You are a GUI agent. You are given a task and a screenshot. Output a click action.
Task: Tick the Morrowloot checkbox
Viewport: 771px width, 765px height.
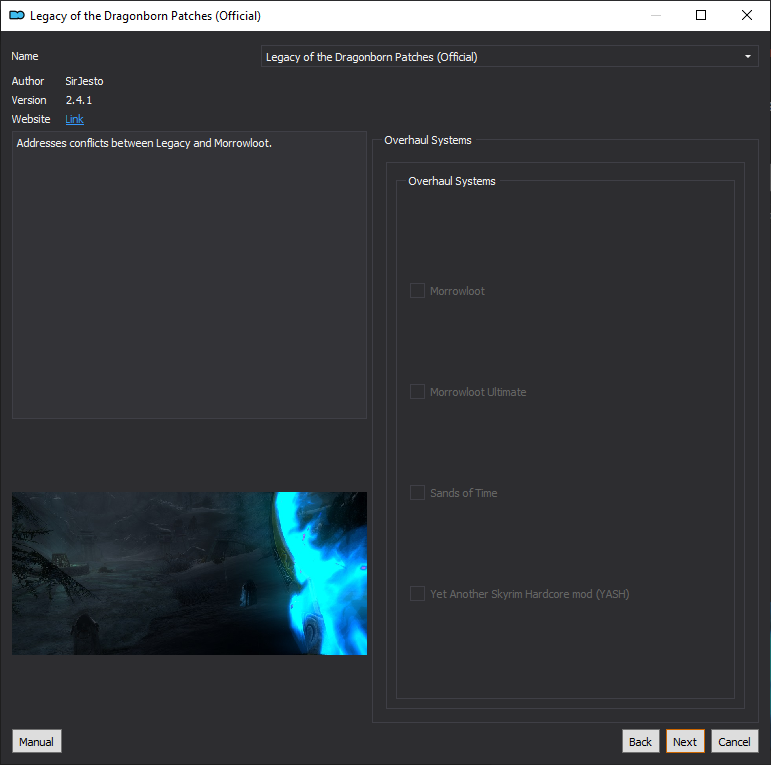(x=417, y=291)
